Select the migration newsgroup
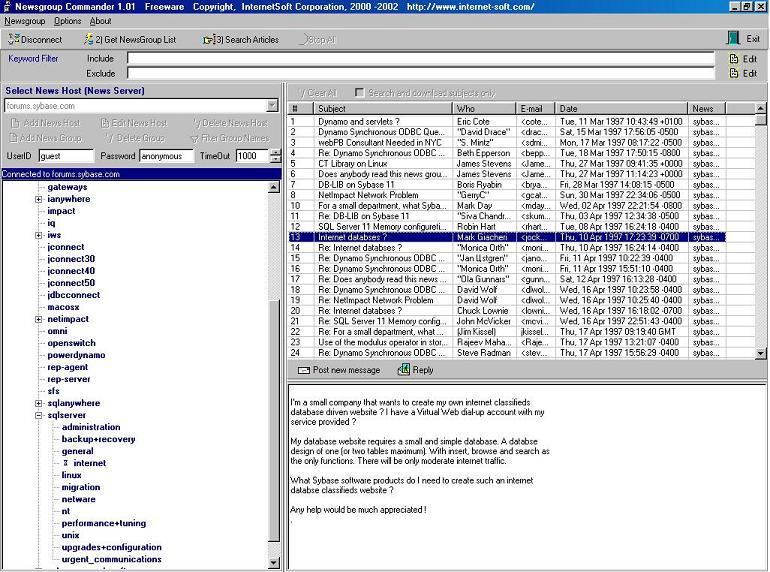Screen dimensions: 770x572 pyautogui.click(x=81, y=487)
